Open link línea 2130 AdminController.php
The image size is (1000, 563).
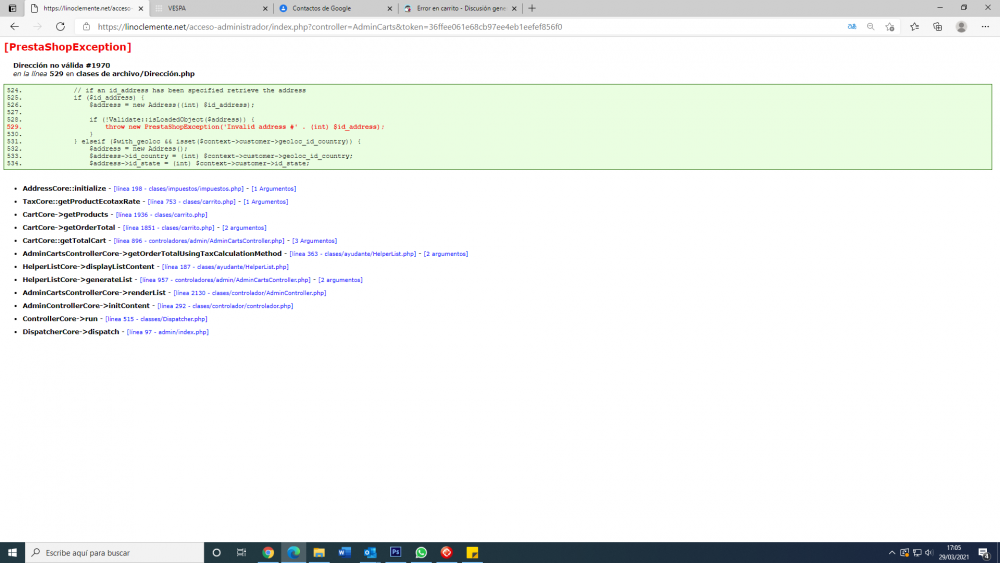click(x=250, y=293)
